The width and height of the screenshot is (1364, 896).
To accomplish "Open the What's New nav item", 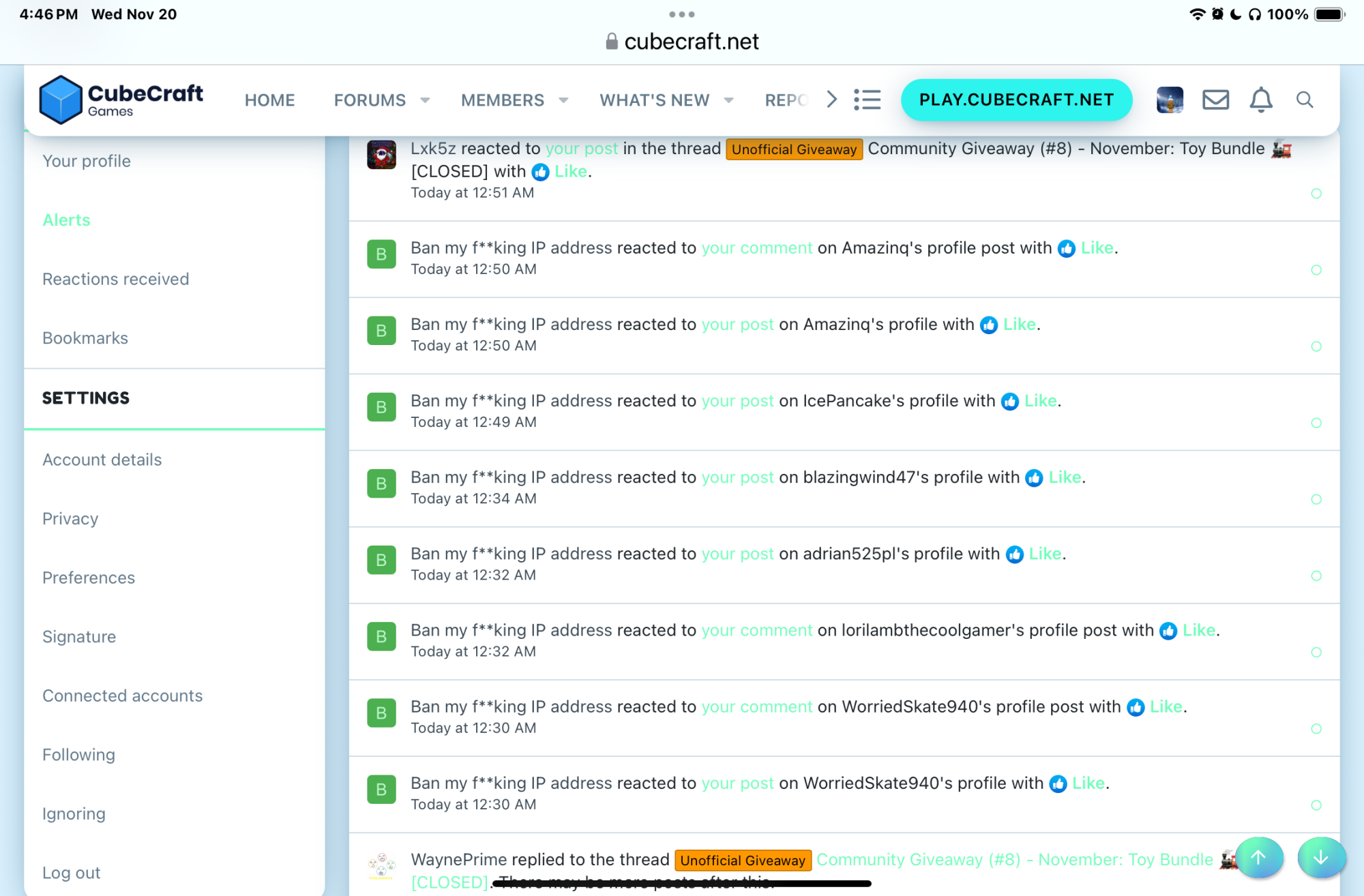I will [x=655, y=100].
